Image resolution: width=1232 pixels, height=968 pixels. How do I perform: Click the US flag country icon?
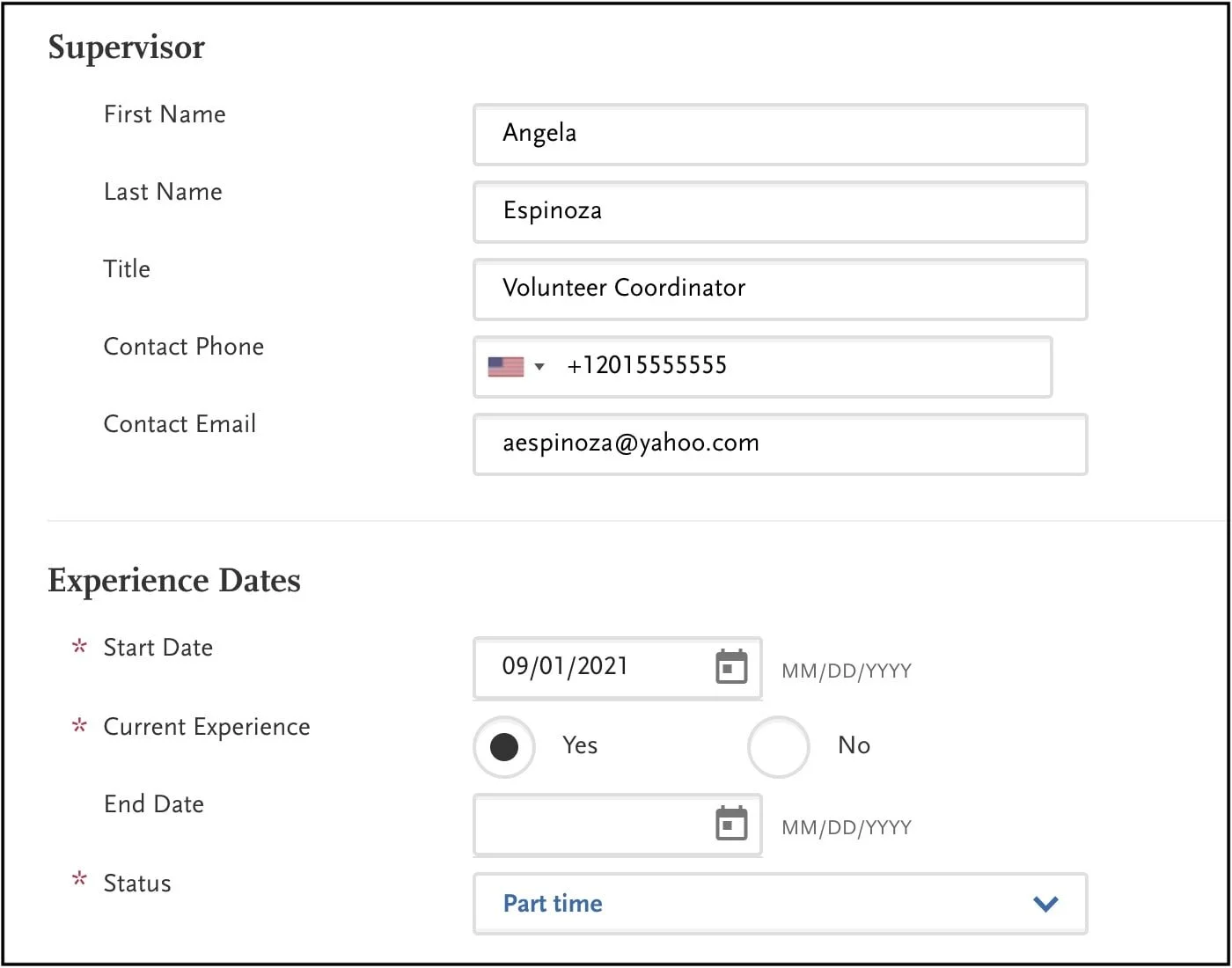pos(506,366)
